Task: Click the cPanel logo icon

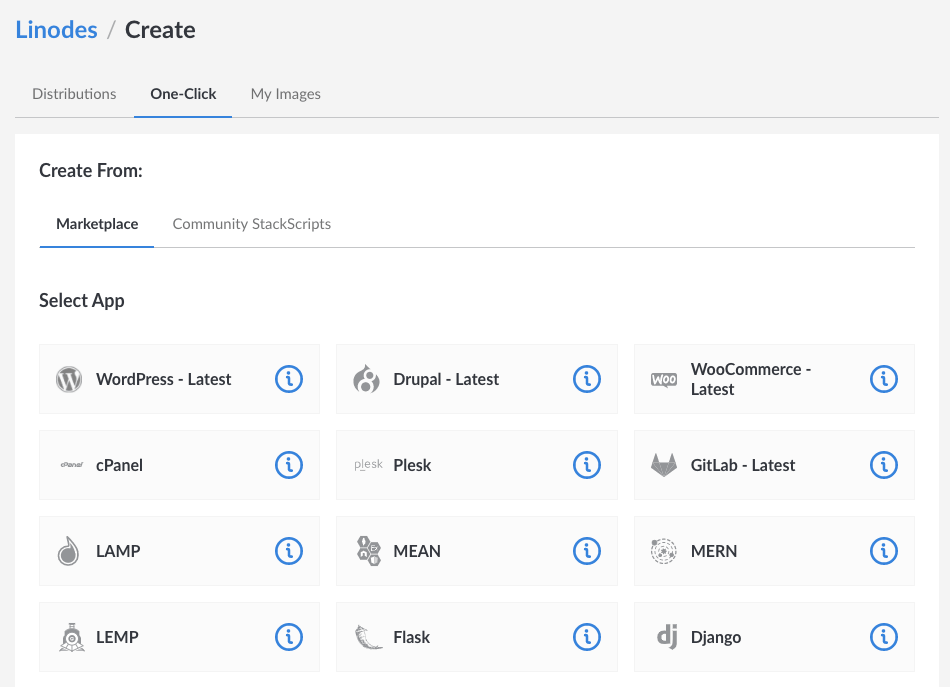Action: [69, 465]
